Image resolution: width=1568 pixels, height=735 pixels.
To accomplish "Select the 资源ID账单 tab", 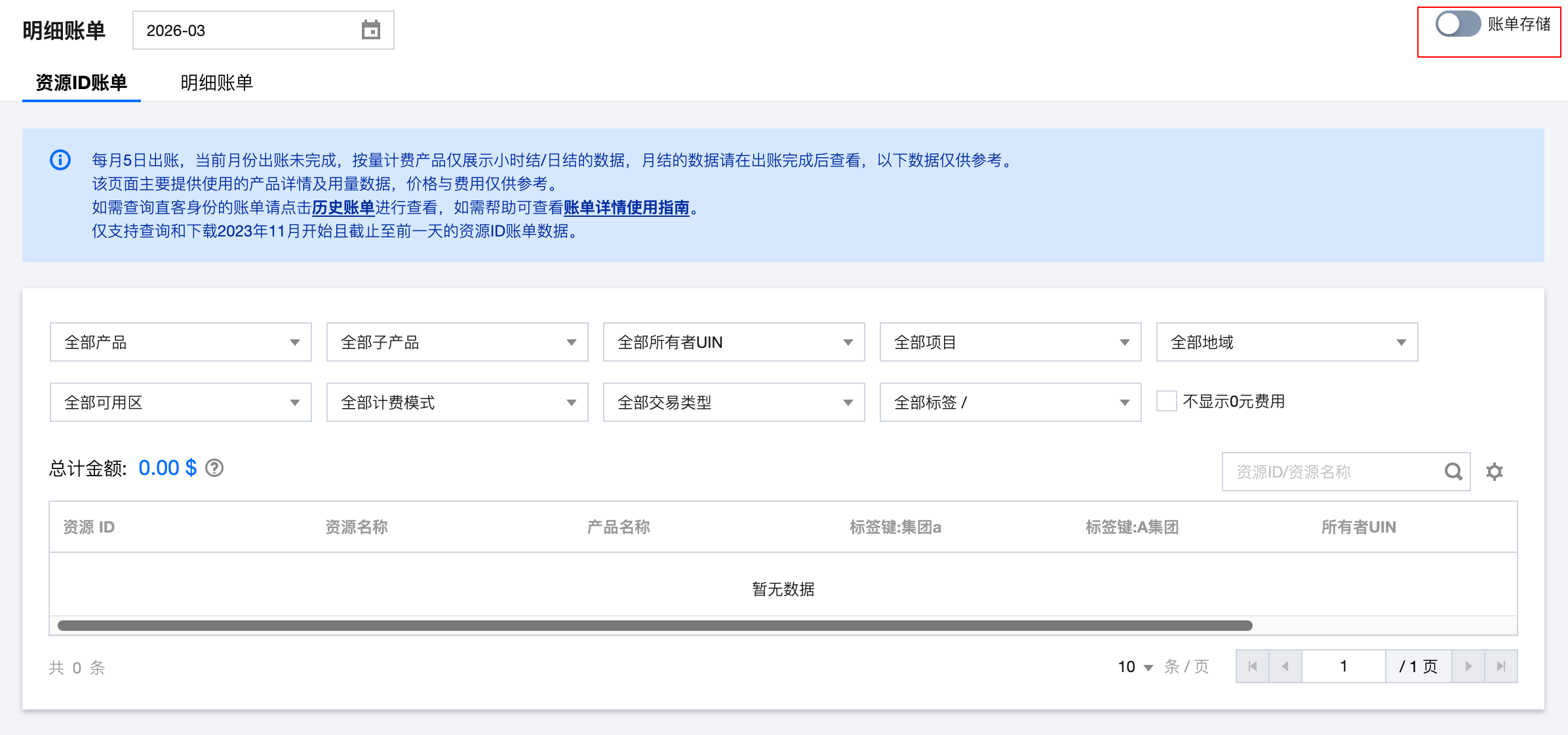I will 81,83.
